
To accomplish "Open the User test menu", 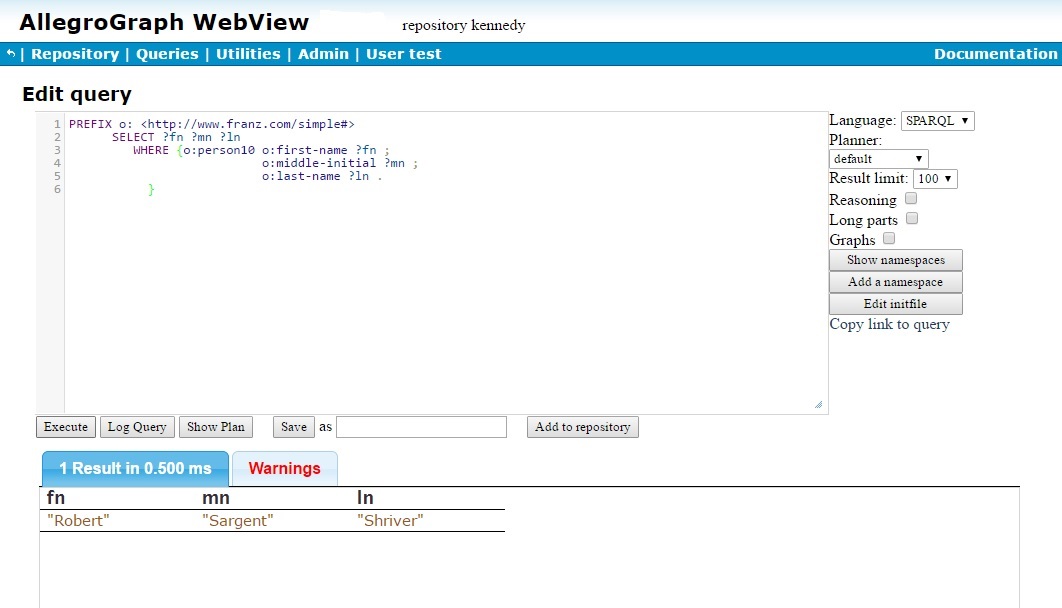I will point(403,54).
